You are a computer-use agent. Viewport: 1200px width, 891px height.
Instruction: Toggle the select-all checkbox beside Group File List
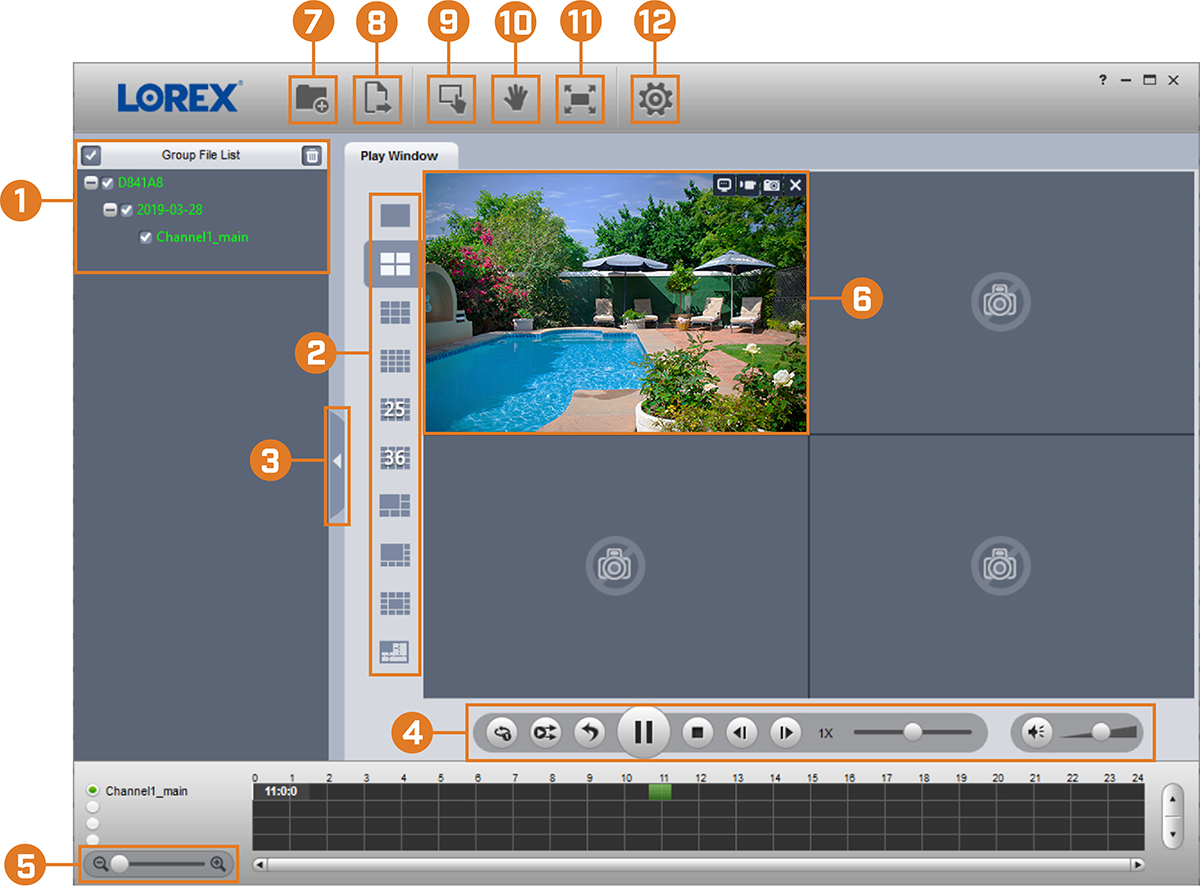(90, 155)
